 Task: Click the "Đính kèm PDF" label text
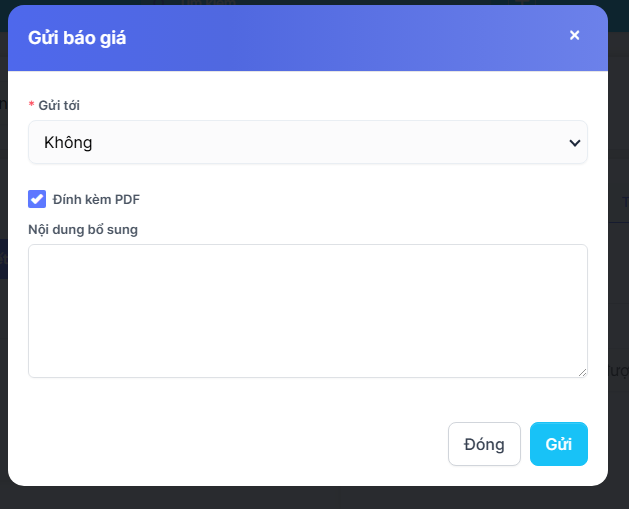(96, 199)
